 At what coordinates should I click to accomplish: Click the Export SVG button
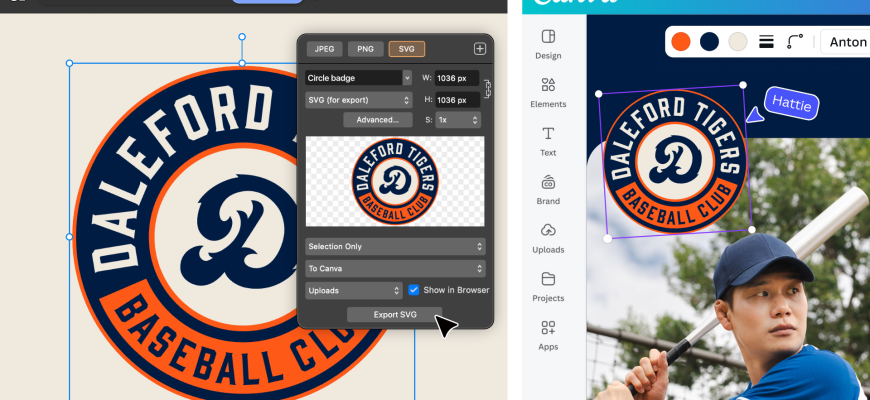[x=394, y=315]
